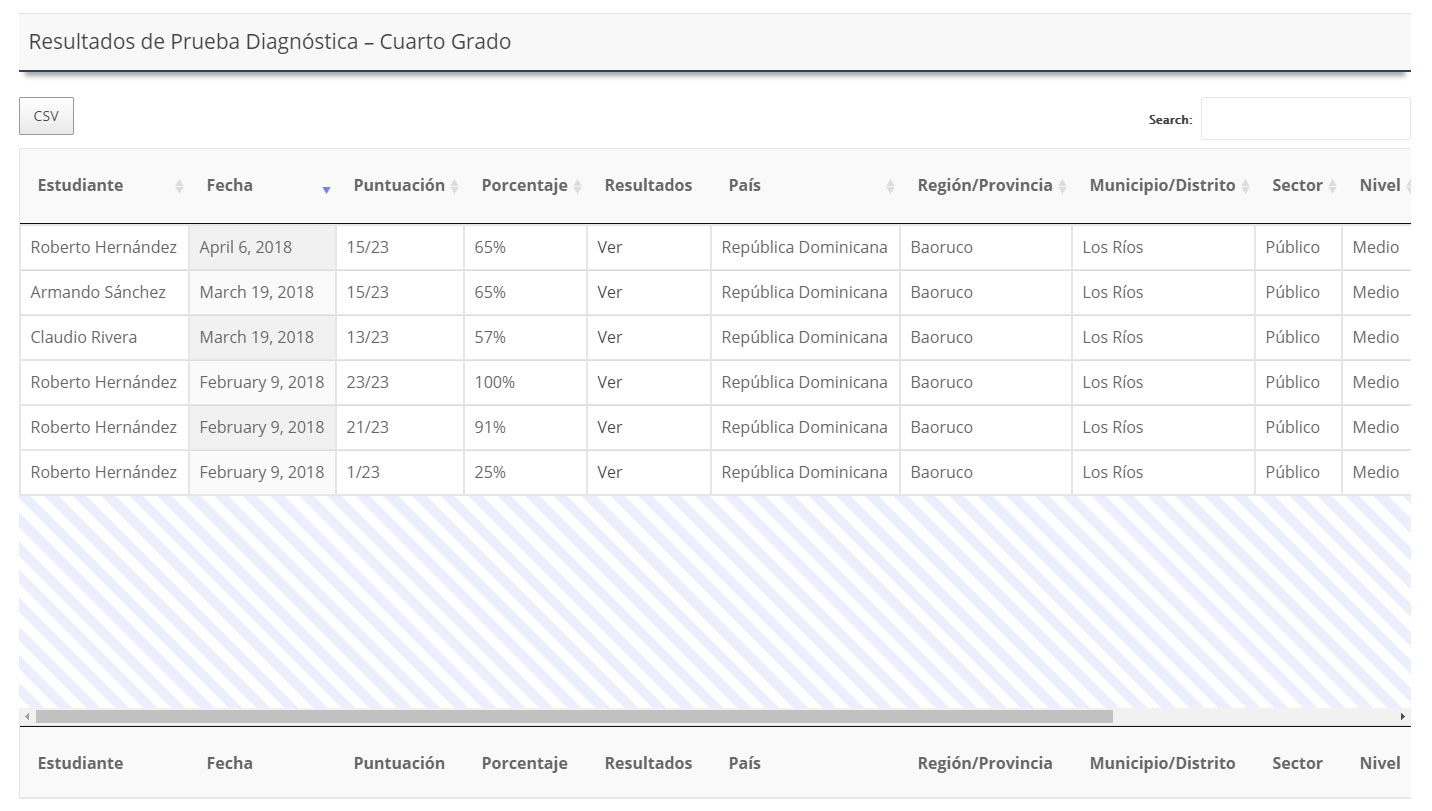
Task: Click the Fecha sort arrow icon
Action: pos(326,188)
